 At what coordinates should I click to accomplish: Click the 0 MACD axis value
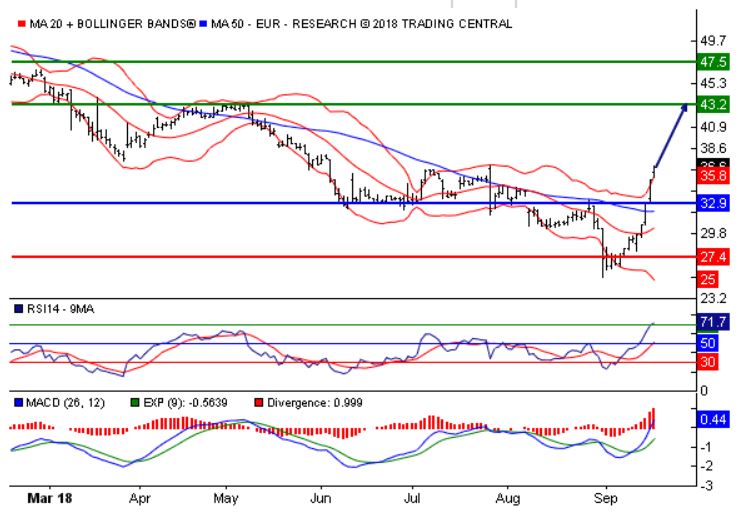704,391
